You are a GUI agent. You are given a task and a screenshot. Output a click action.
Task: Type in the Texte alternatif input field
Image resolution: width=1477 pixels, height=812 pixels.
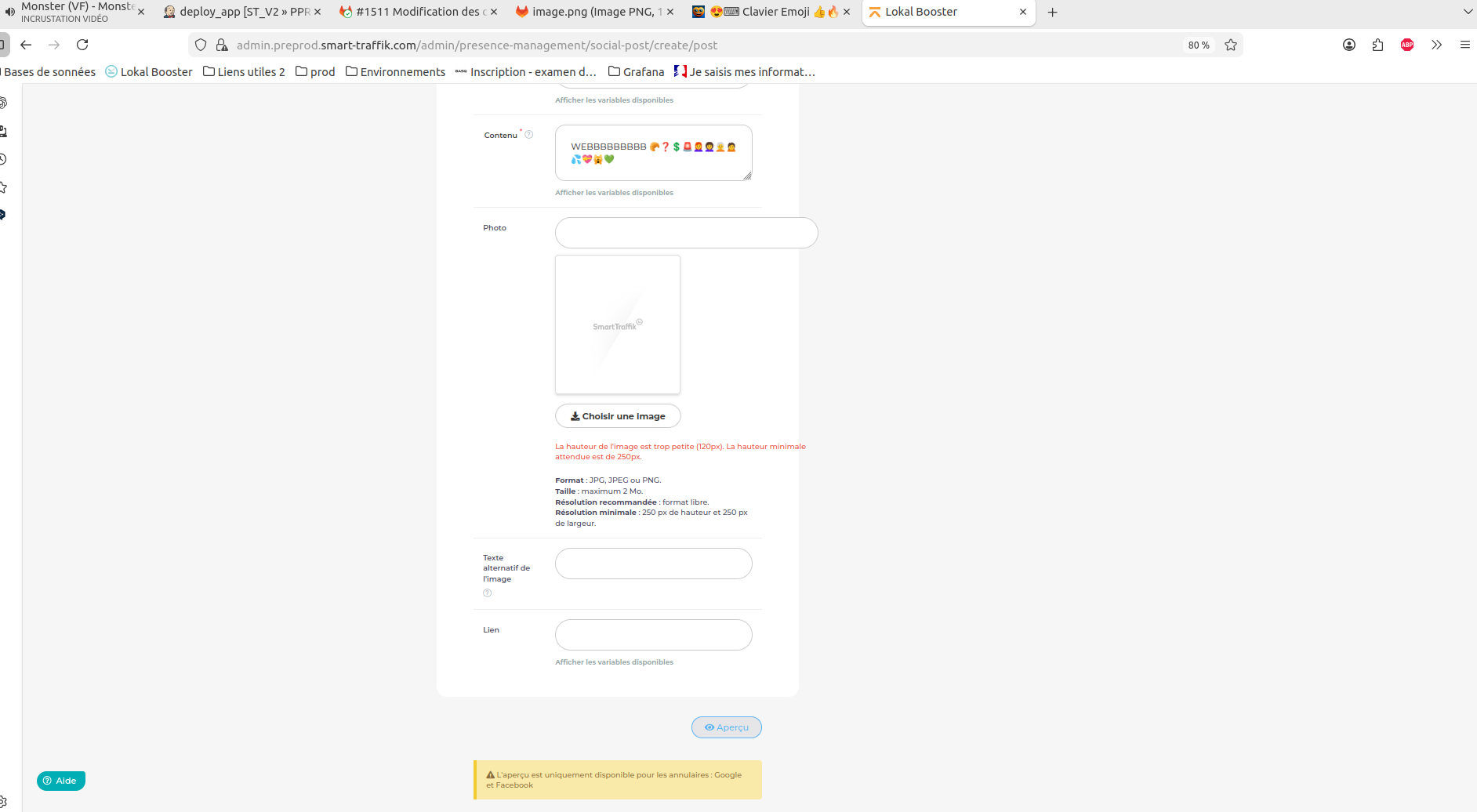click(653, 563)
